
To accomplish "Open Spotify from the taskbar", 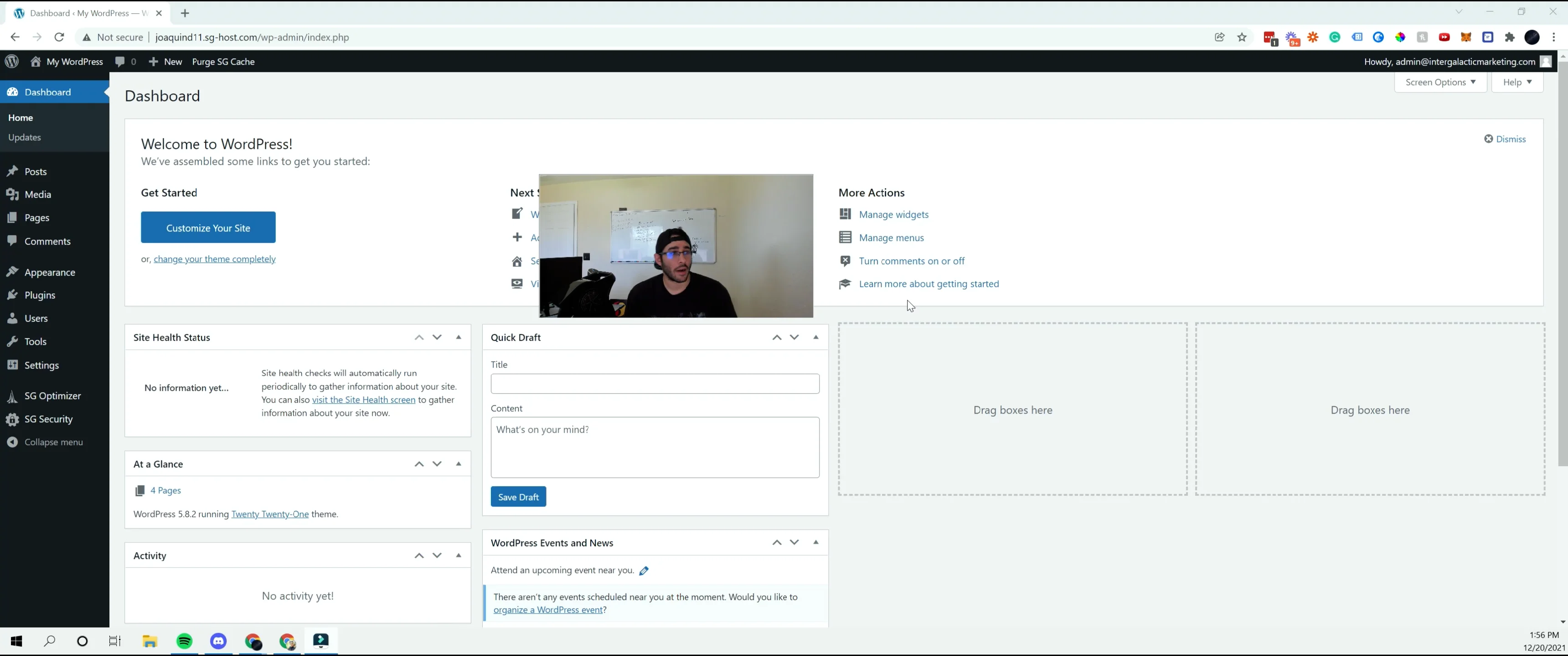I will tap(185, 641).
